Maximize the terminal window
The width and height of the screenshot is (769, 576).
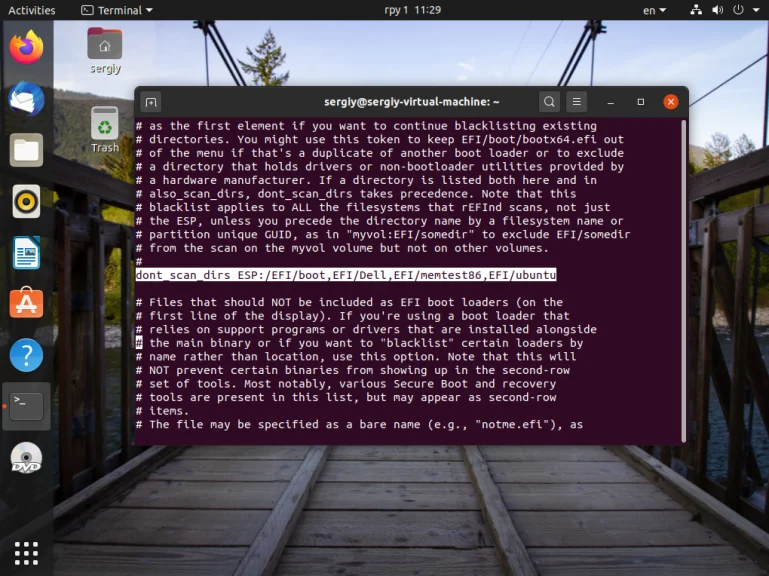pyautogui.click(x=641, y=102)
